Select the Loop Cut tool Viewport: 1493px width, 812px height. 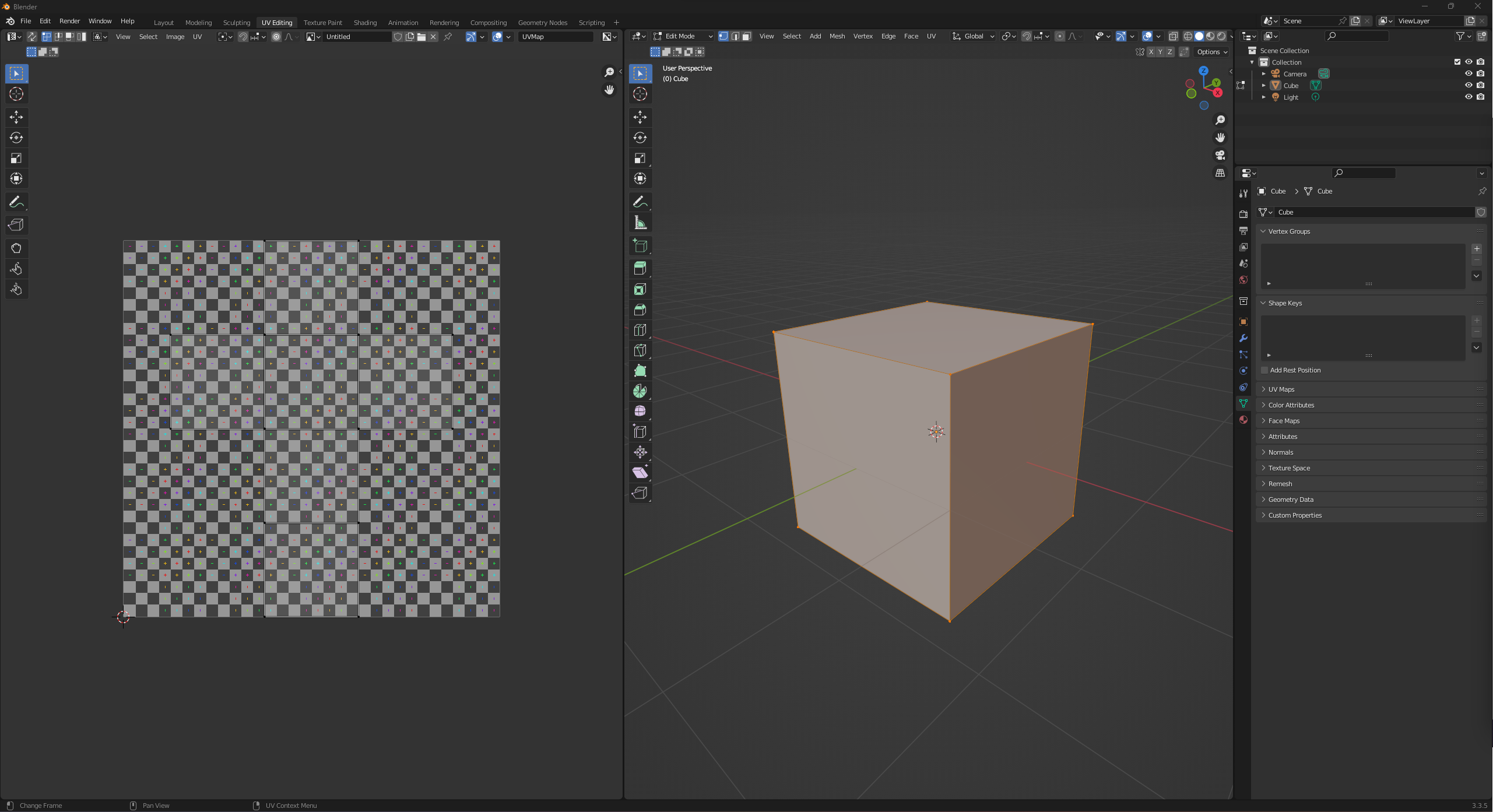tap(640, 330)
